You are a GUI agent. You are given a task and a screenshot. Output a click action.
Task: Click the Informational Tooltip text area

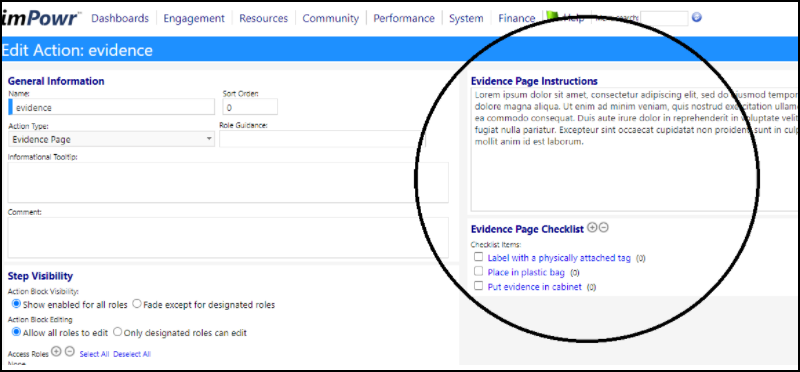(228, 183)
